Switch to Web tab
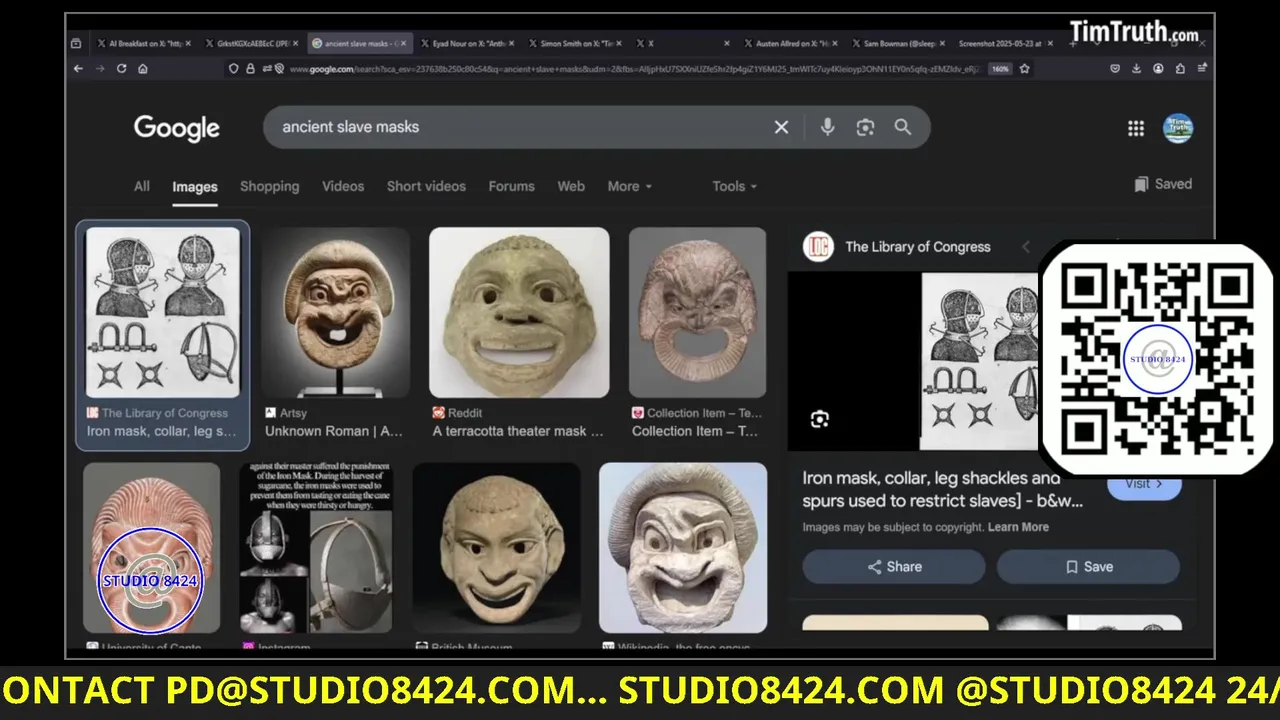 571,186
